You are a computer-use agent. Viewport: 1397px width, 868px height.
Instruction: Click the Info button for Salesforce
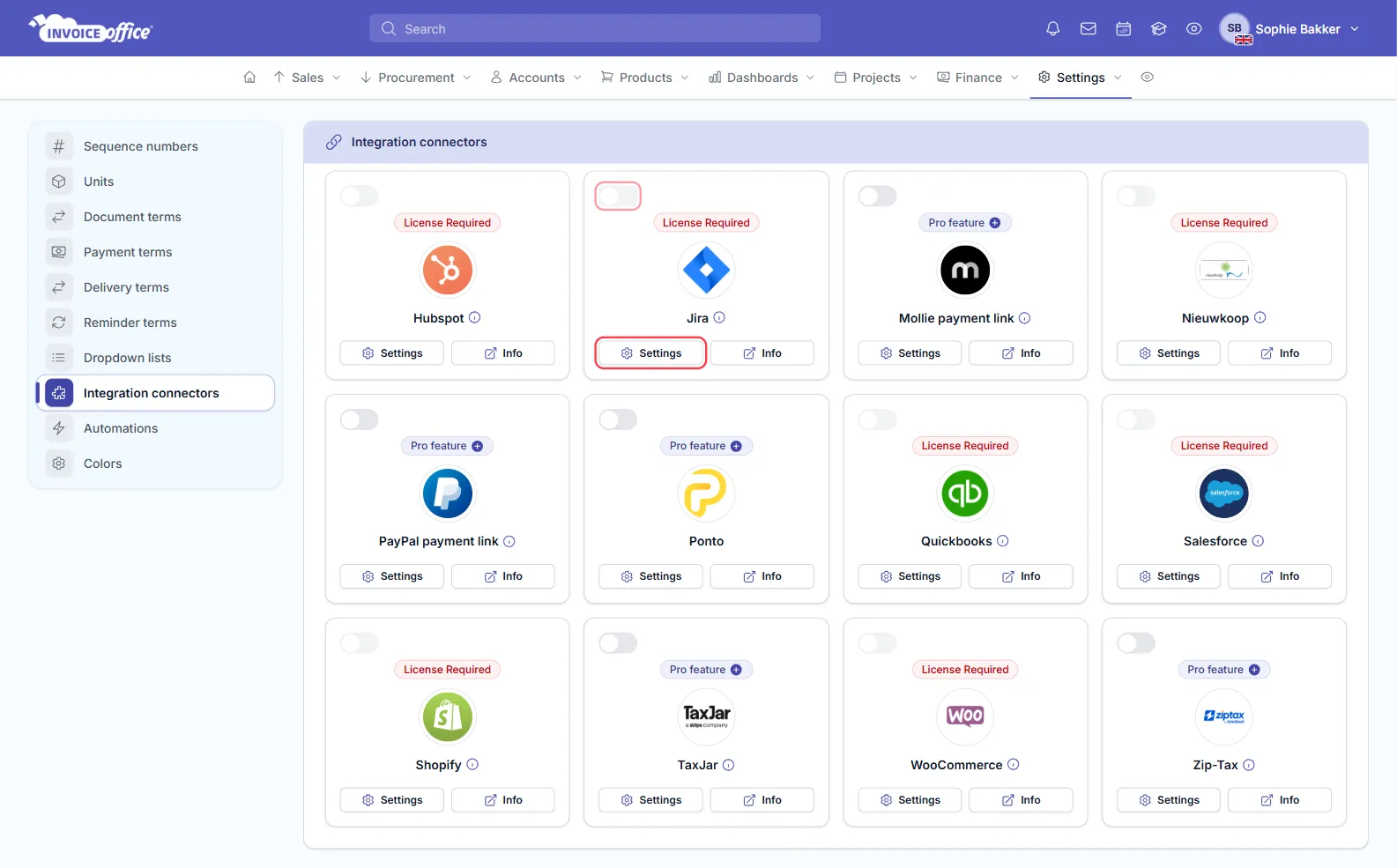pyautogui.click(x=1280, y=576)
